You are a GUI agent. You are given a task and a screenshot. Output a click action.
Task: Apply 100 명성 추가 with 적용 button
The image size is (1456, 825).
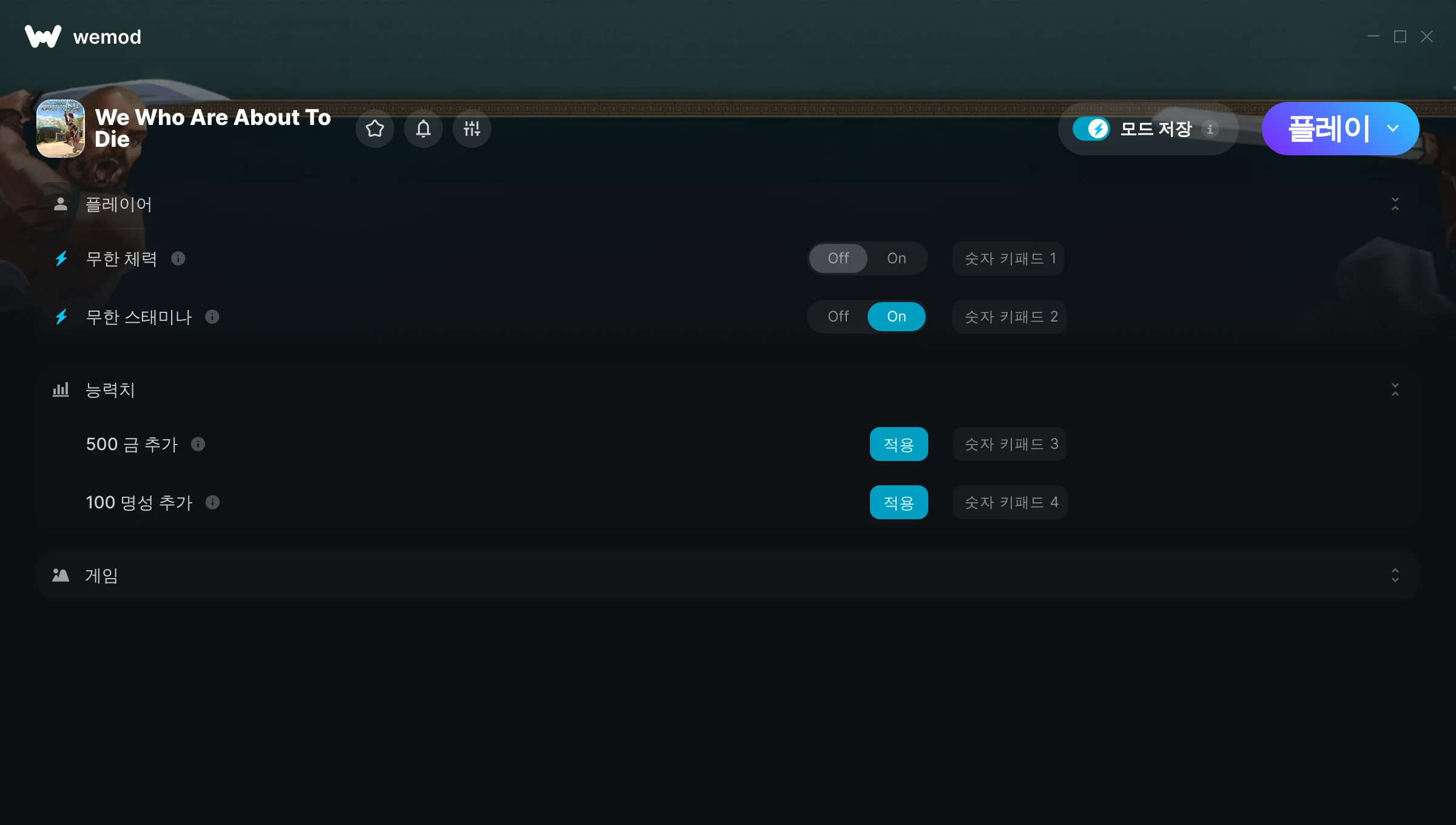[x=898, y=502]
